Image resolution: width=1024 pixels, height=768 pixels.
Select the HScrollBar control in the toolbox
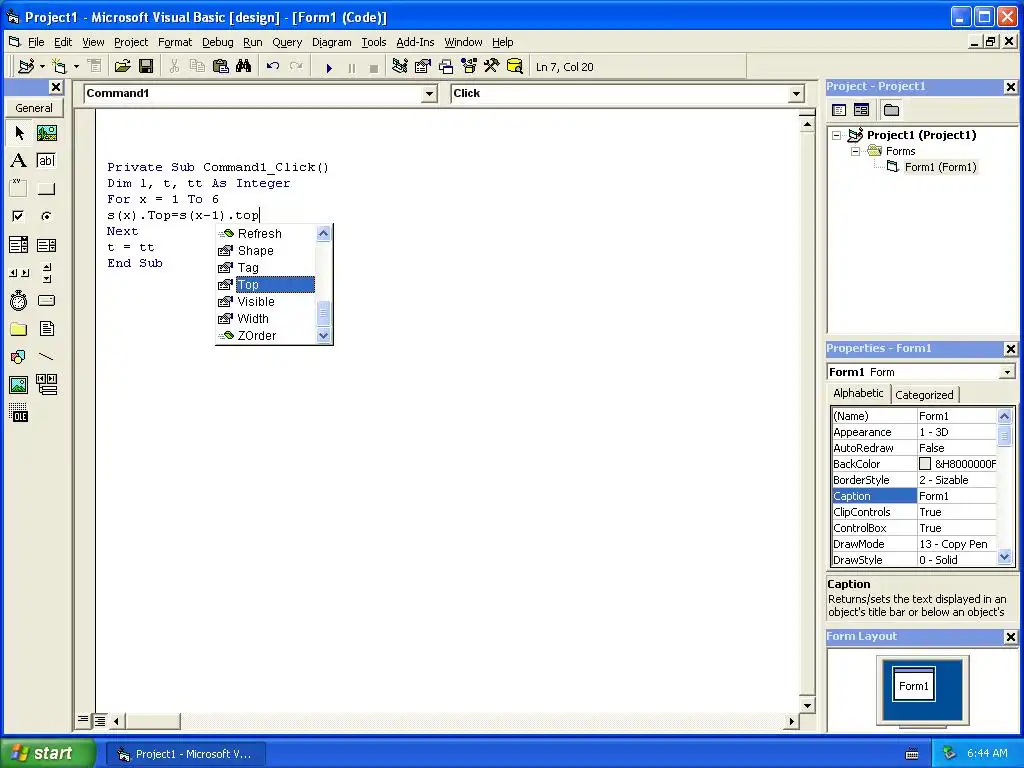coord(19,273)
